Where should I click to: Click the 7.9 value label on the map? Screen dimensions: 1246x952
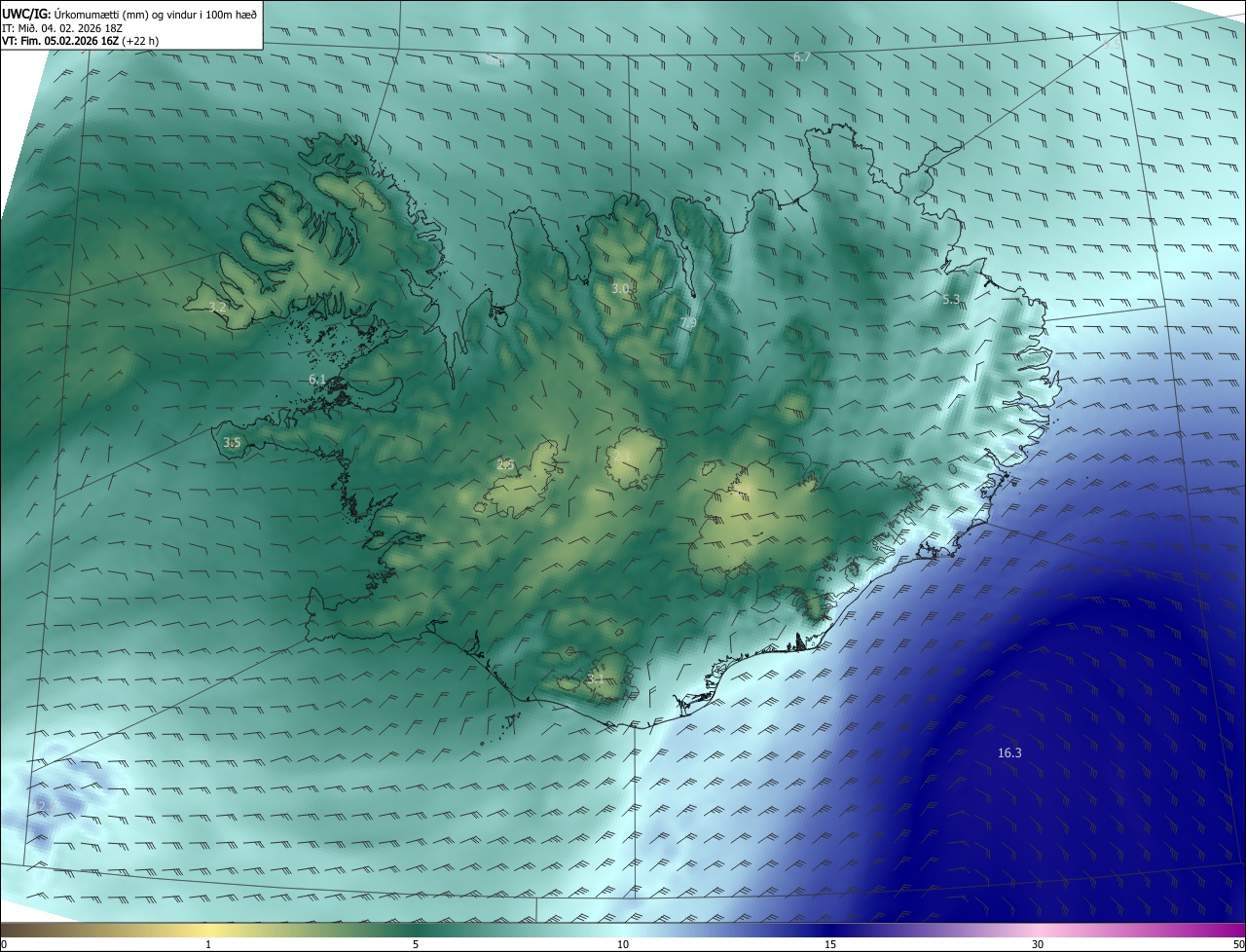coord(688,322)
